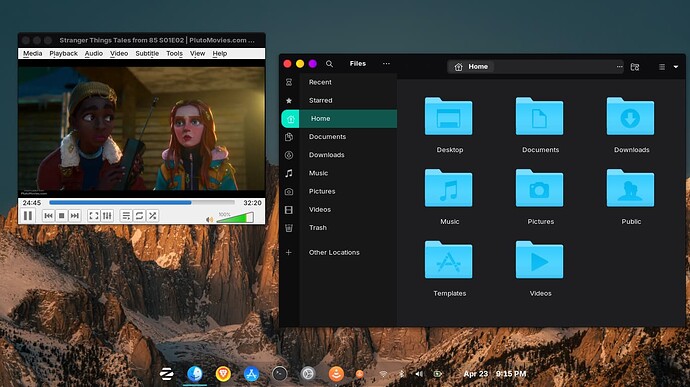
Task: Open Trash in sidebar
Action: tap(317, 228)
